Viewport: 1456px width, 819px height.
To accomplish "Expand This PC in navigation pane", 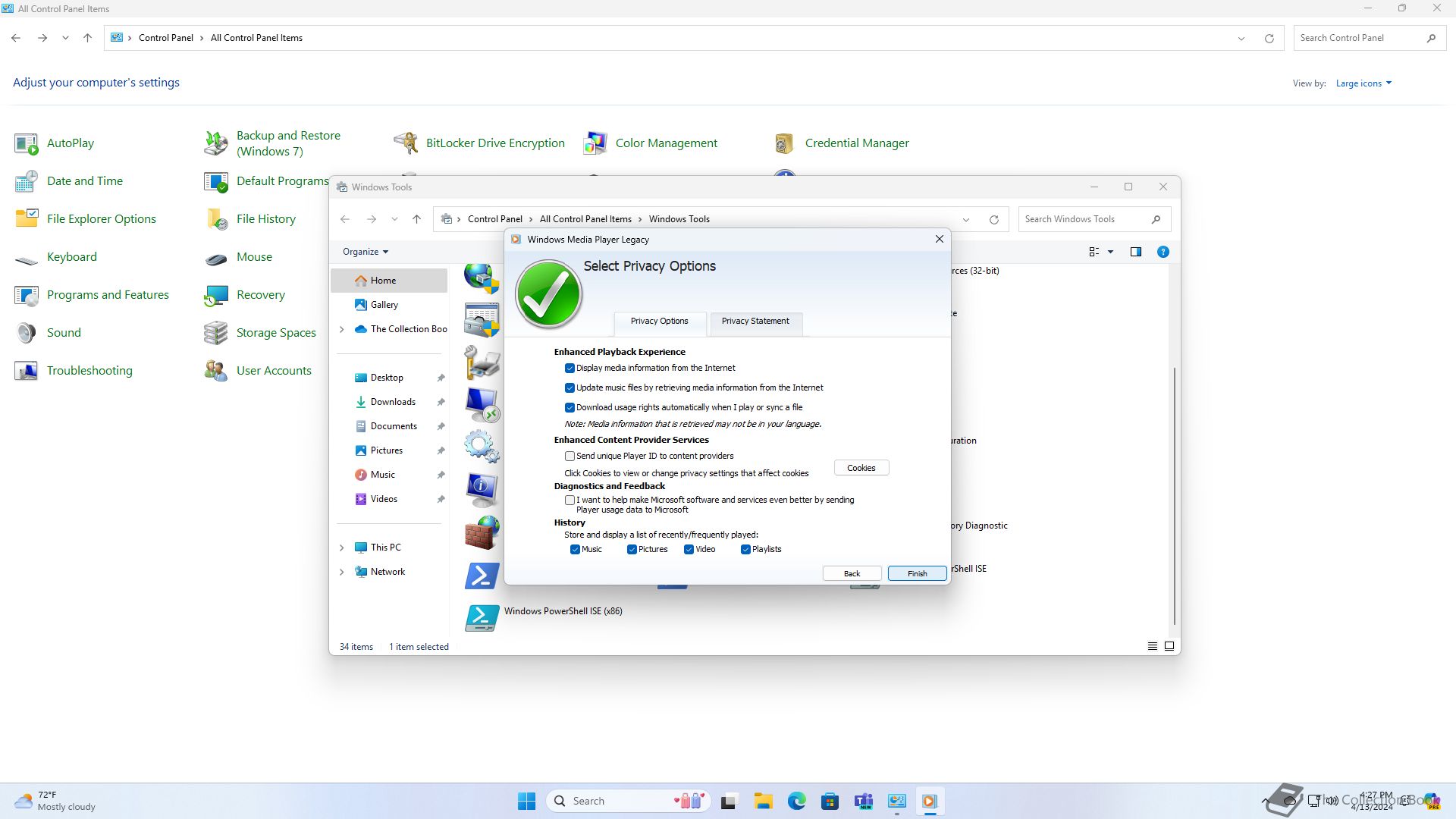I will pyautogui.click(x=342, y=548).
